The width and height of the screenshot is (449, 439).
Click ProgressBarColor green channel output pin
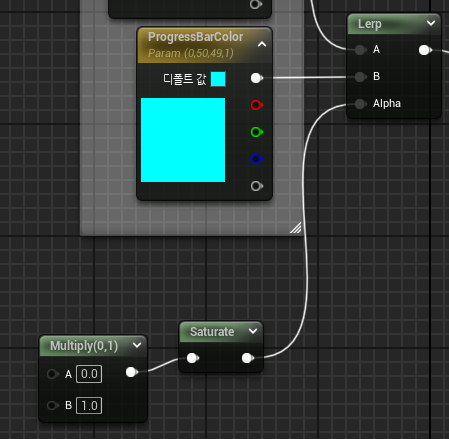click(x=256, y=132)
